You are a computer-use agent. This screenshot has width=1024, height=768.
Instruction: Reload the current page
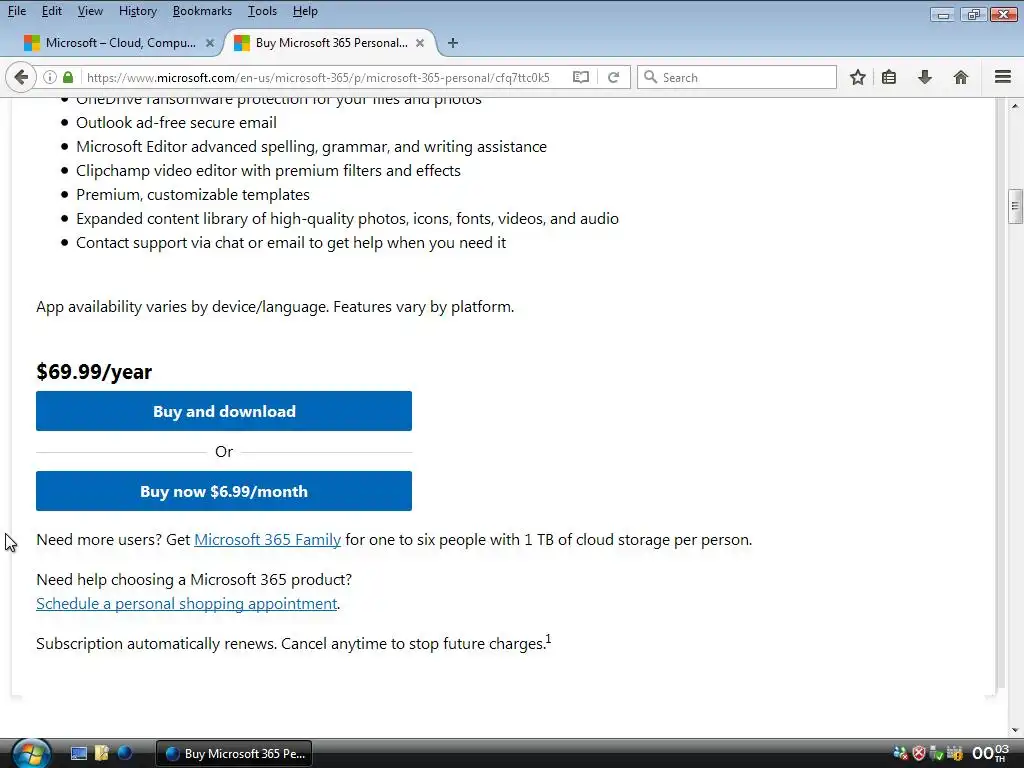point(613,77)
